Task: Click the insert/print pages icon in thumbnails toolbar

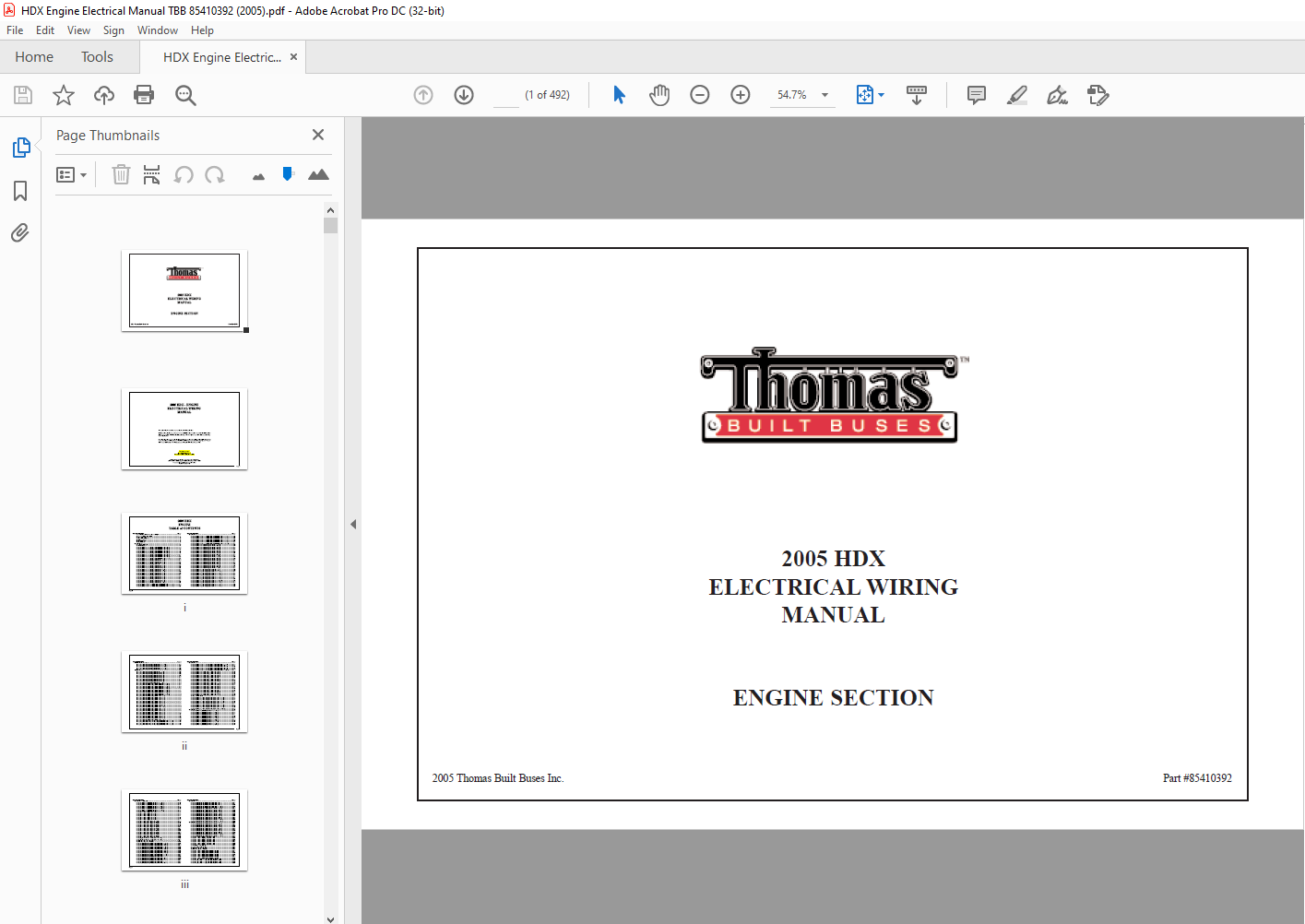Action: point(152,174)
